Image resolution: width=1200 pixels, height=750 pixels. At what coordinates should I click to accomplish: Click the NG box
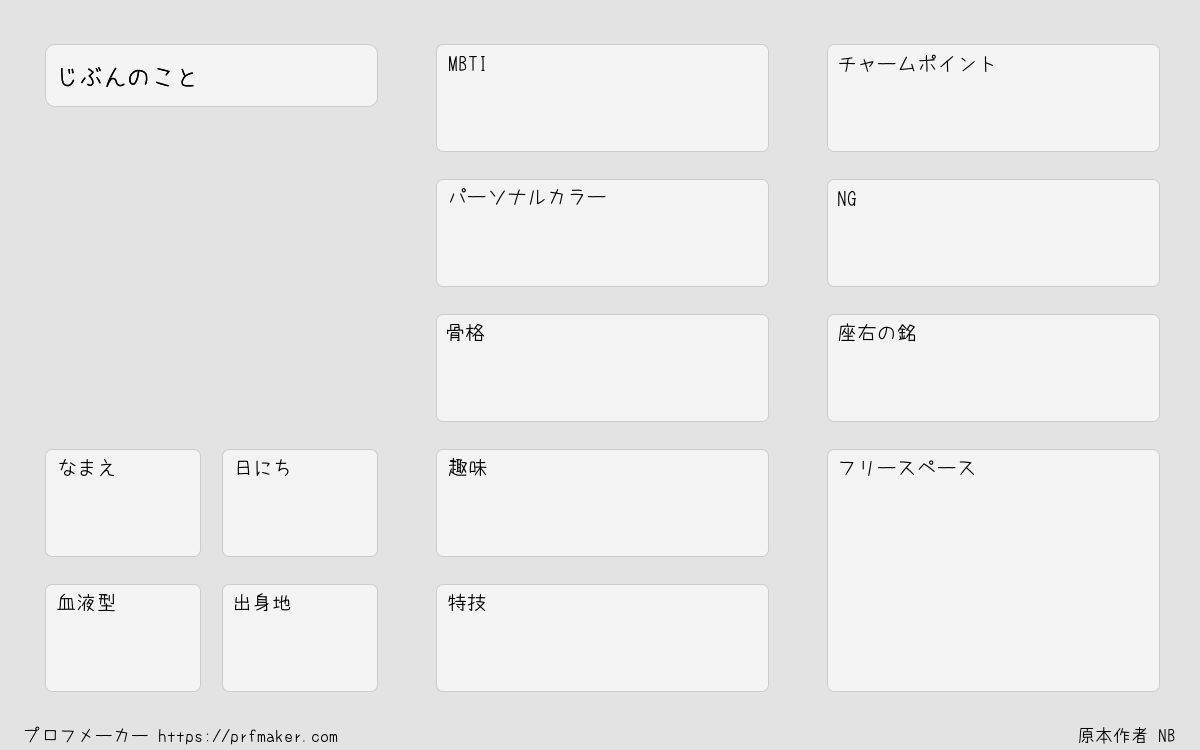tap(993, 233)
